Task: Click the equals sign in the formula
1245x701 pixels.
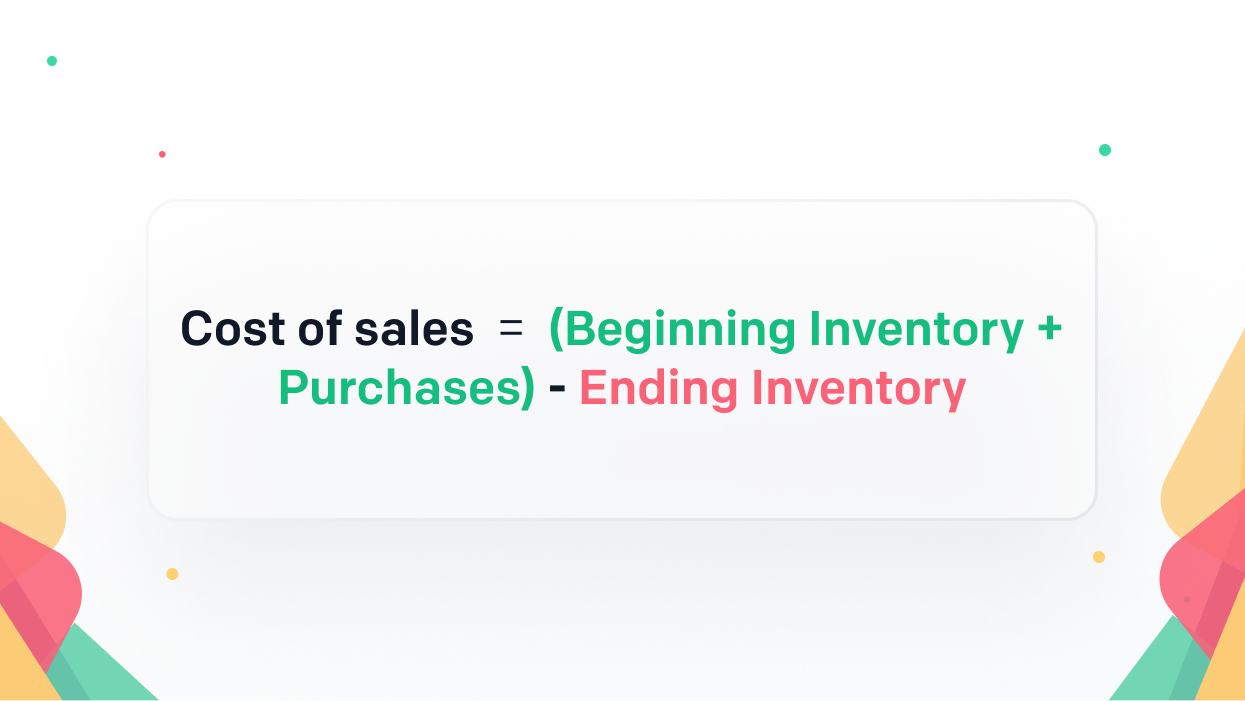Action: click(511, 329)
